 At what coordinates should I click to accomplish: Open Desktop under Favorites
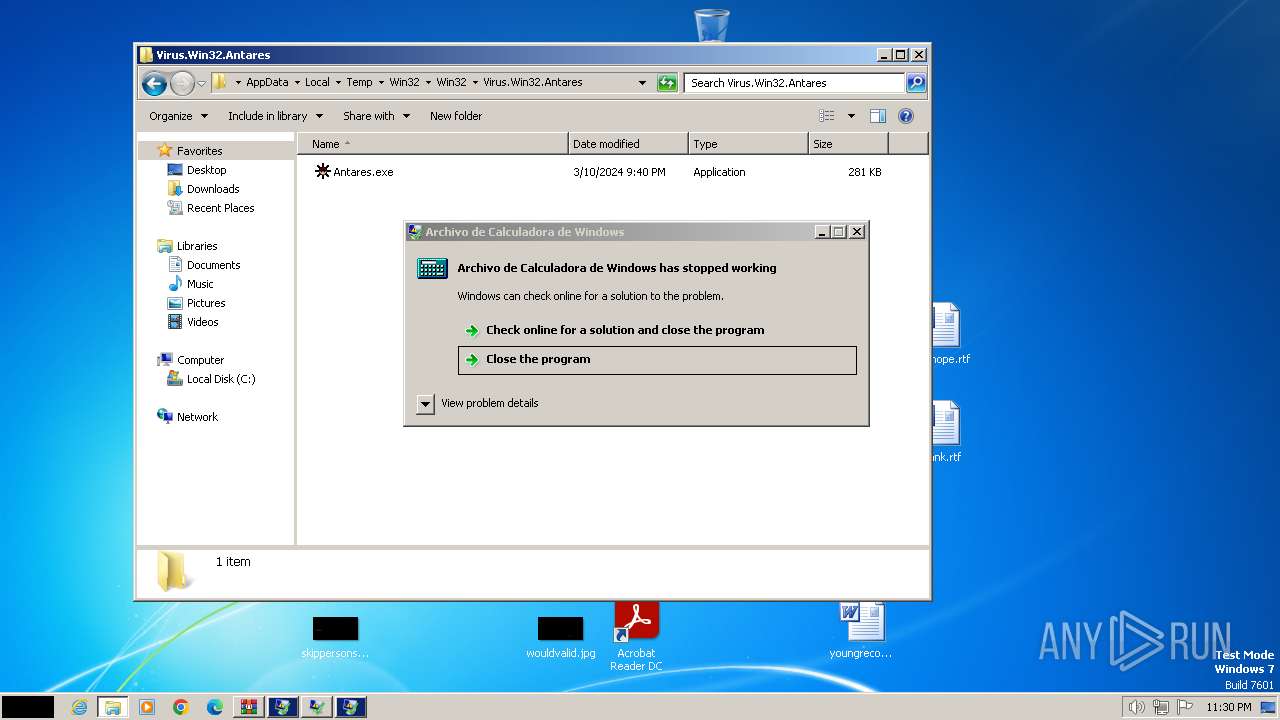coord(206,170)
